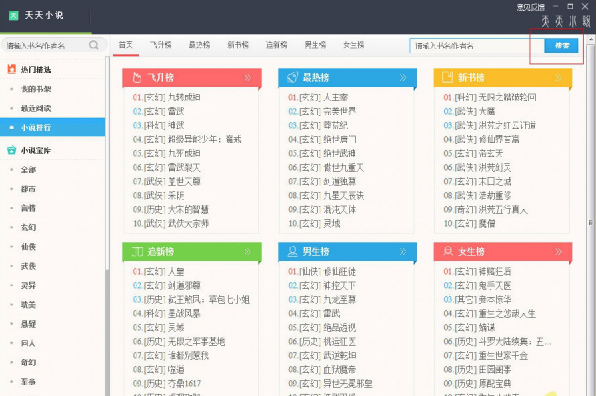
Task: Click the main content vertical scrollbar
Action: (591, 222)
